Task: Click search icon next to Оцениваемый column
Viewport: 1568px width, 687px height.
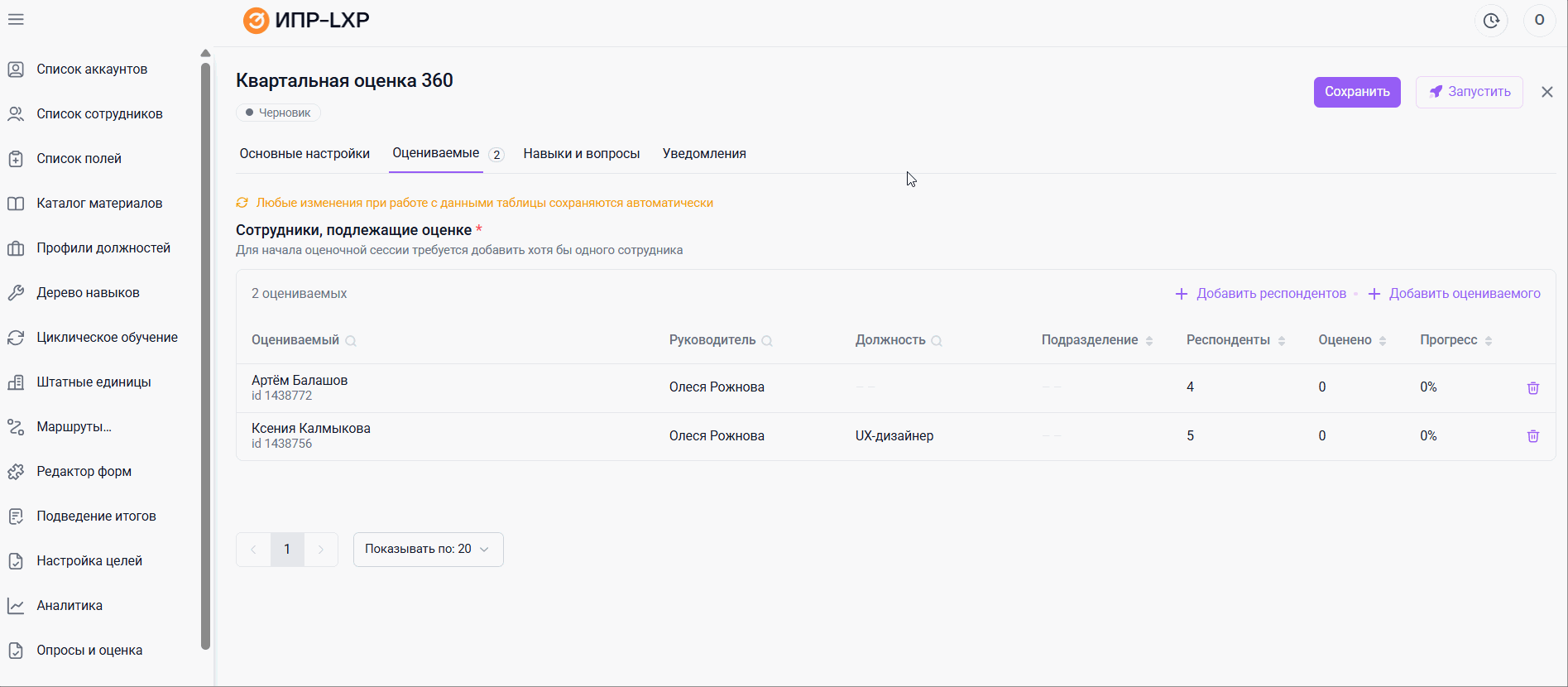Action: (x=351, y=341)
